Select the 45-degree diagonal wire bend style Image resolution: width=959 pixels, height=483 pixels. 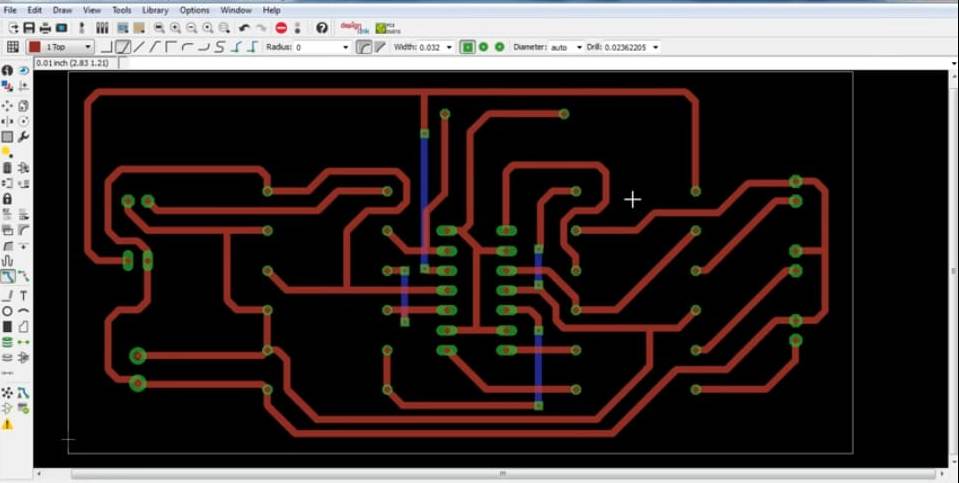tap(123, 47)
